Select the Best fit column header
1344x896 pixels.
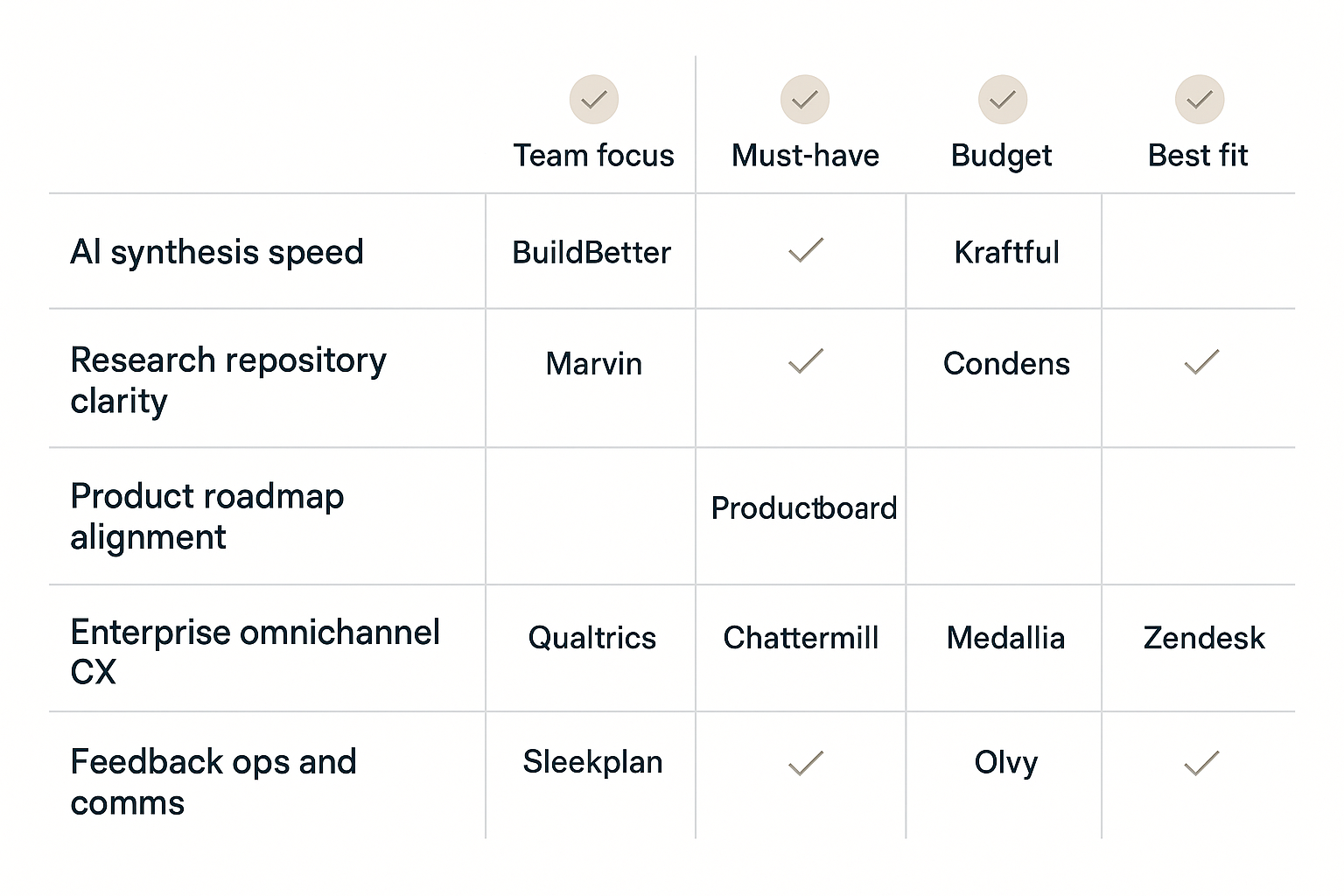[1198, 156]
